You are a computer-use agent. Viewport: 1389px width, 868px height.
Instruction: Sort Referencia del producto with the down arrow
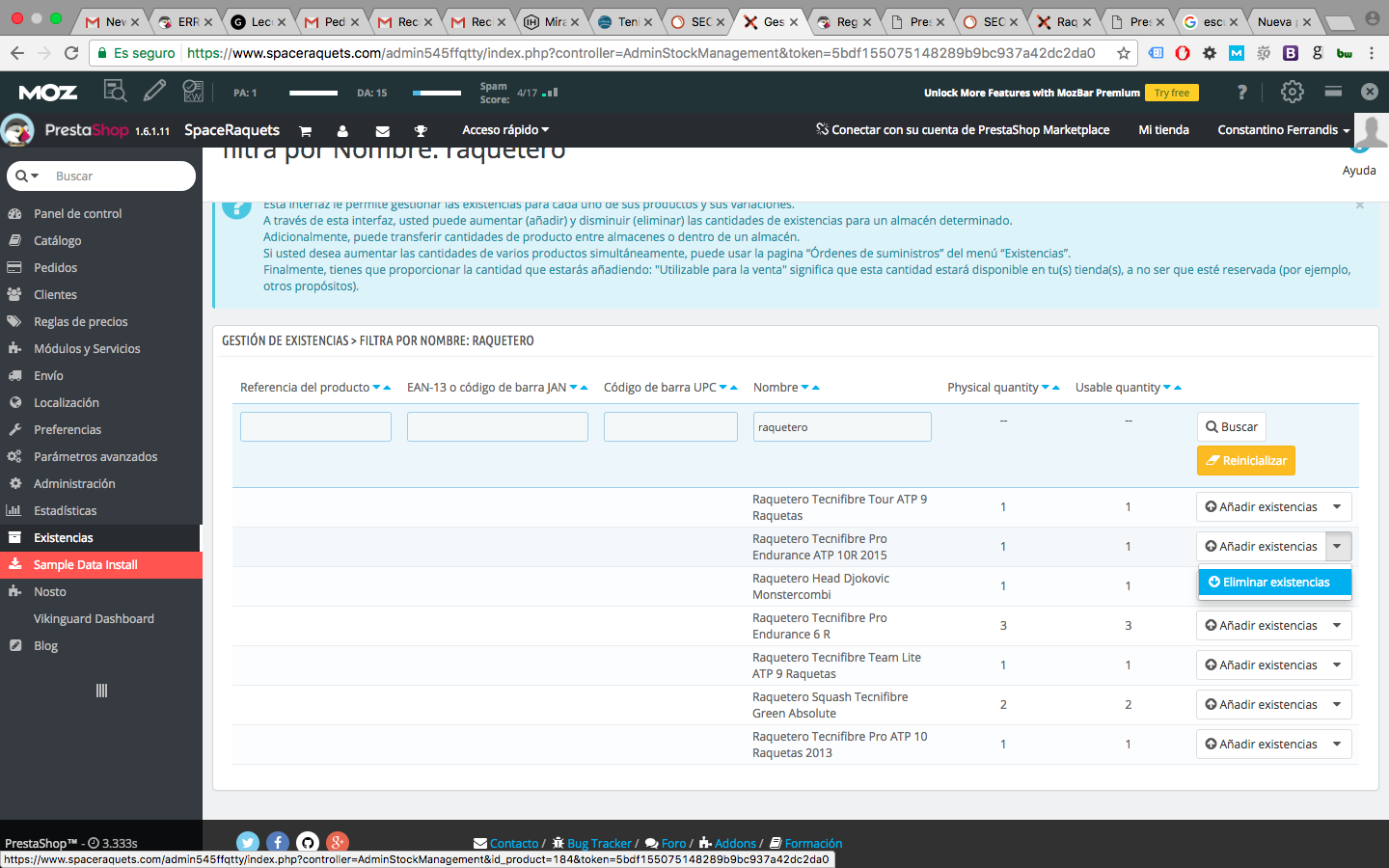[x=376, y=388]
